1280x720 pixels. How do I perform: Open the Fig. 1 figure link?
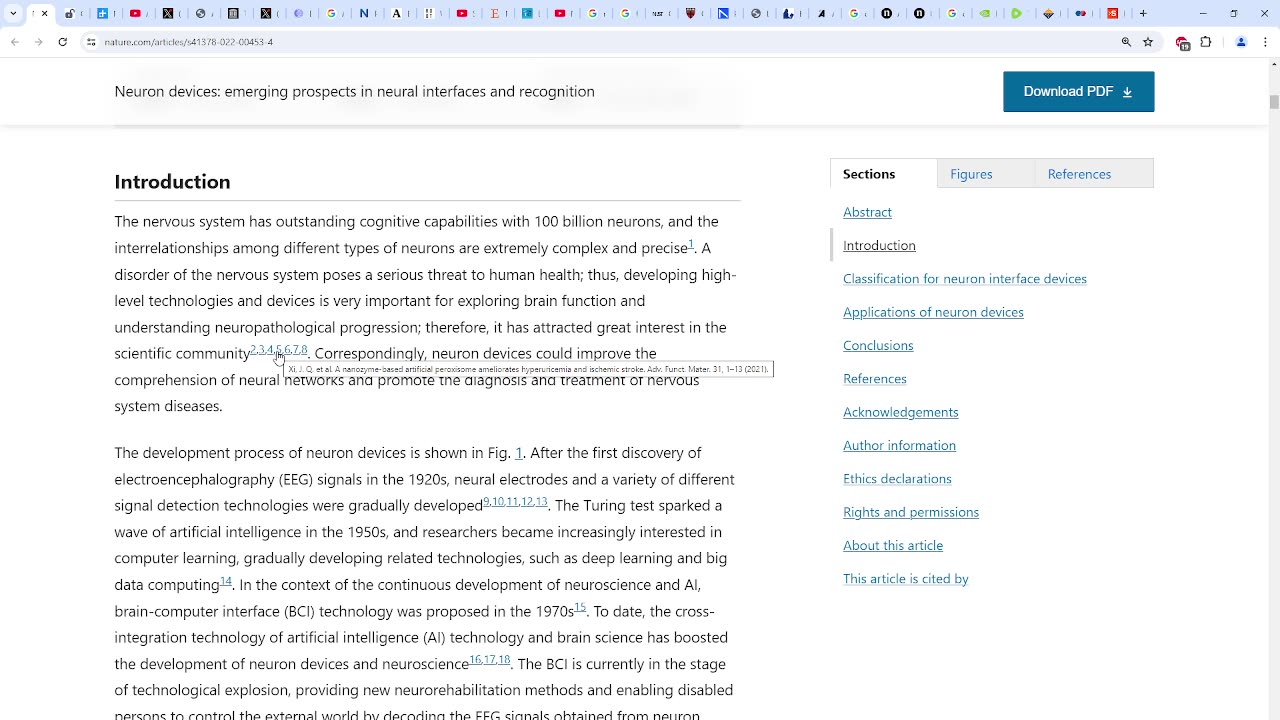pos(519,453)
